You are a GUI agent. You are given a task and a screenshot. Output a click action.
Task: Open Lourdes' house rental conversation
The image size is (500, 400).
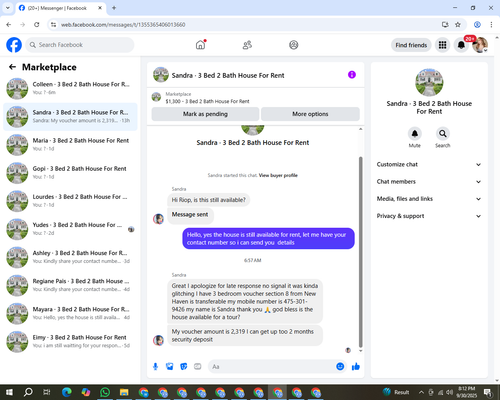[x=70, y=201]
